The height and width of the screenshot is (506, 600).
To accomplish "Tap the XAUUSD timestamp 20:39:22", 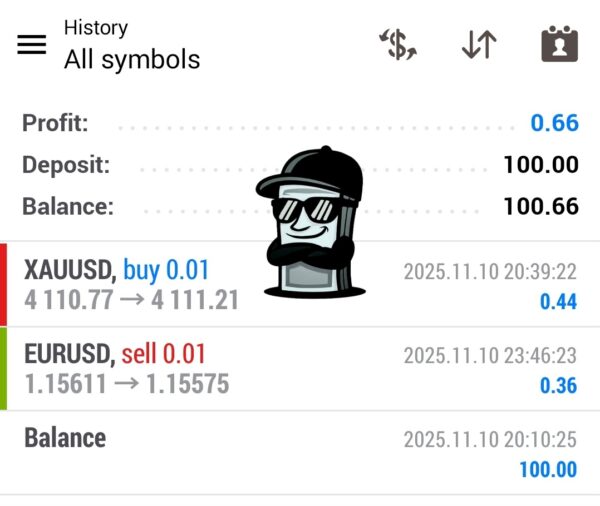I will coord(490,272).
